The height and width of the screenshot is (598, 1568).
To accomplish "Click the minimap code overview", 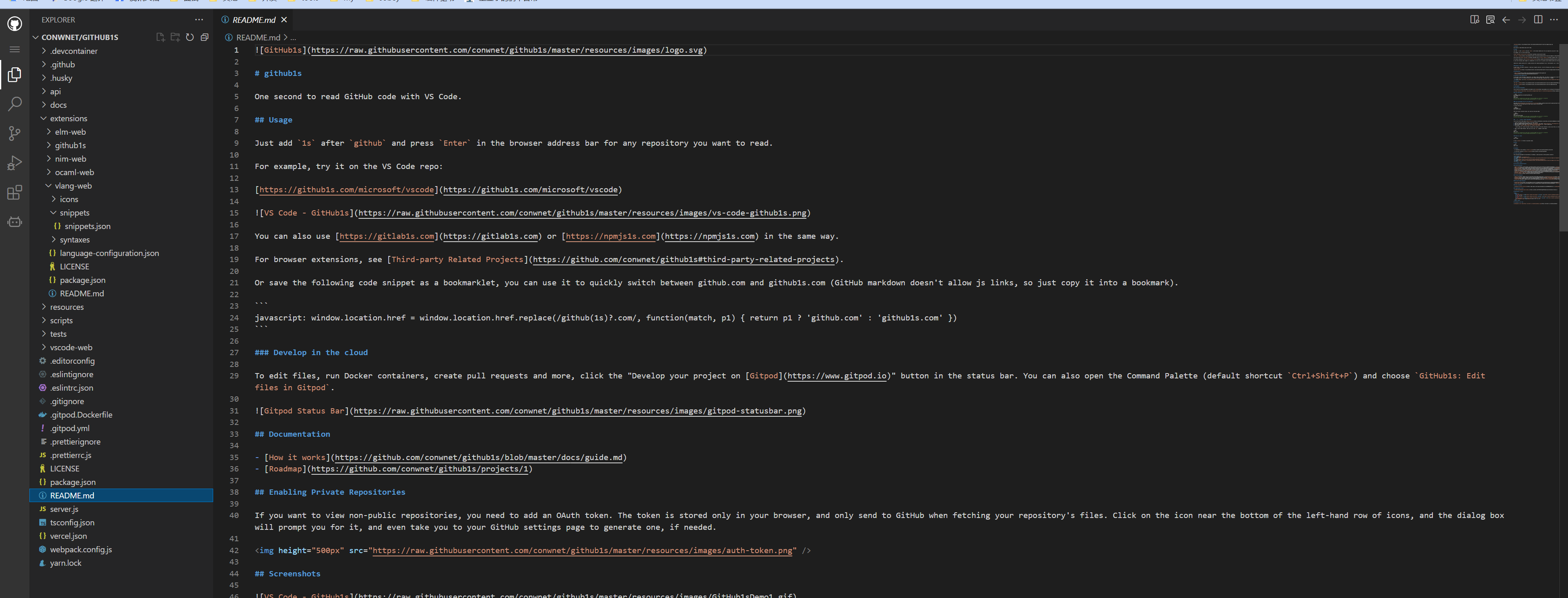I will (1535, 125).
